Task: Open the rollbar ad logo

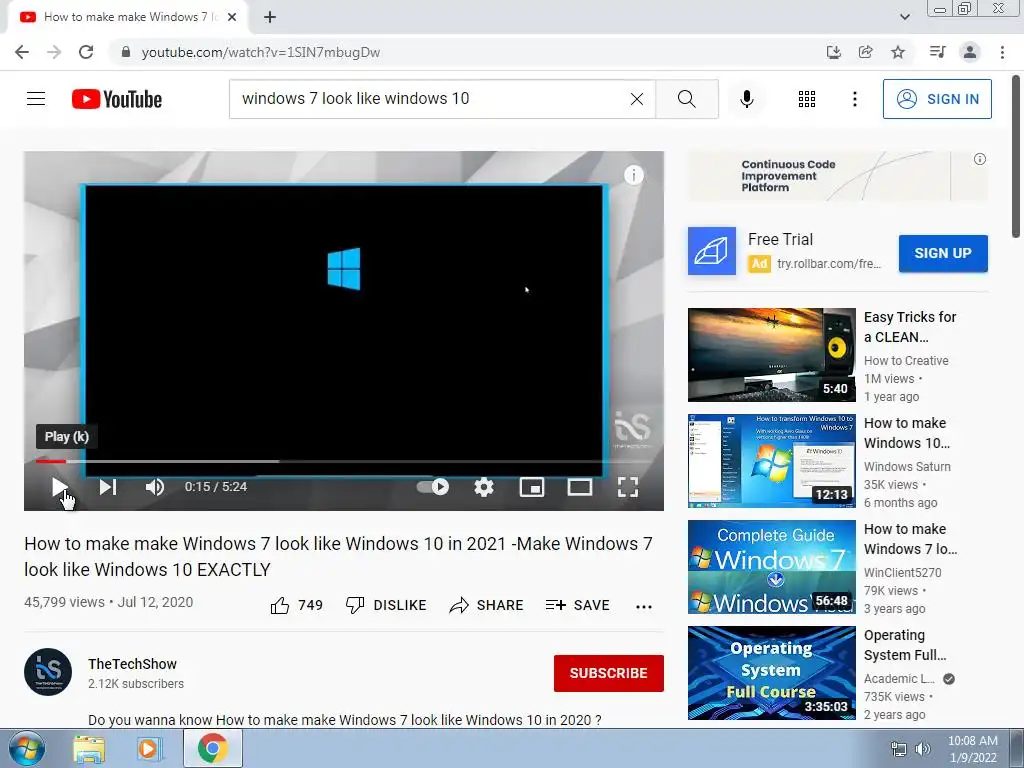Action: (x=712, y=251)
